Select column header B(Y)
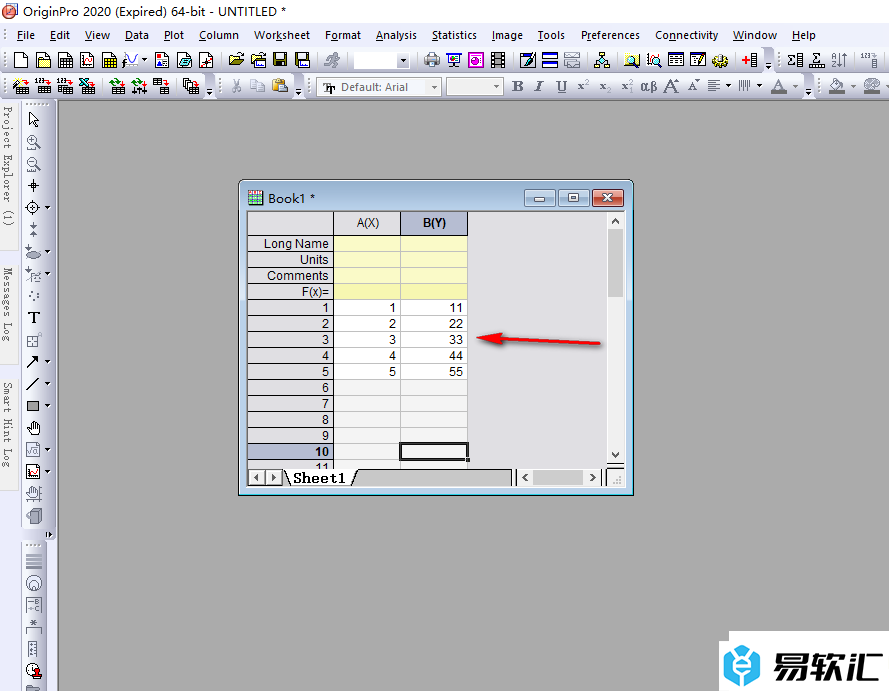Image resolution: width=889 pixels, height=691 pixels. pos(434,223)
